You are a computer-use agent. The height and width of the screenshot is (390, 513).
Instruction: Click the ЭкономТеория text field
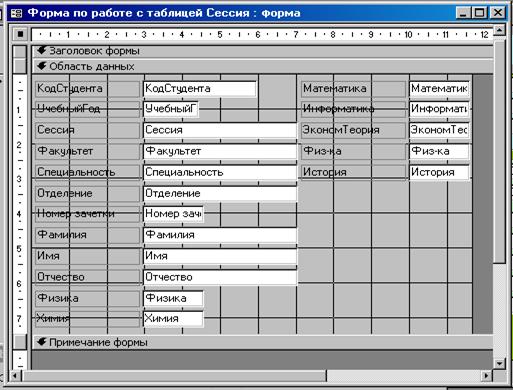click(439, 130)
